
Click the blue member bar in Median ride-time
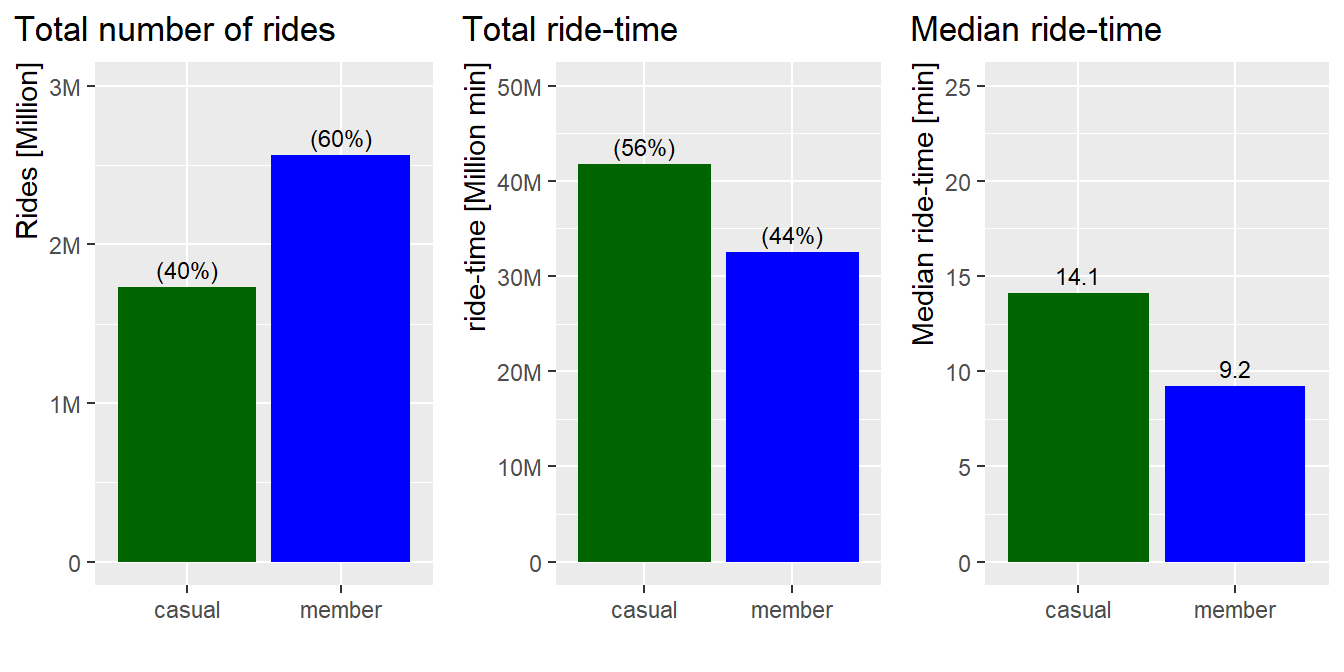(1235, 474)
